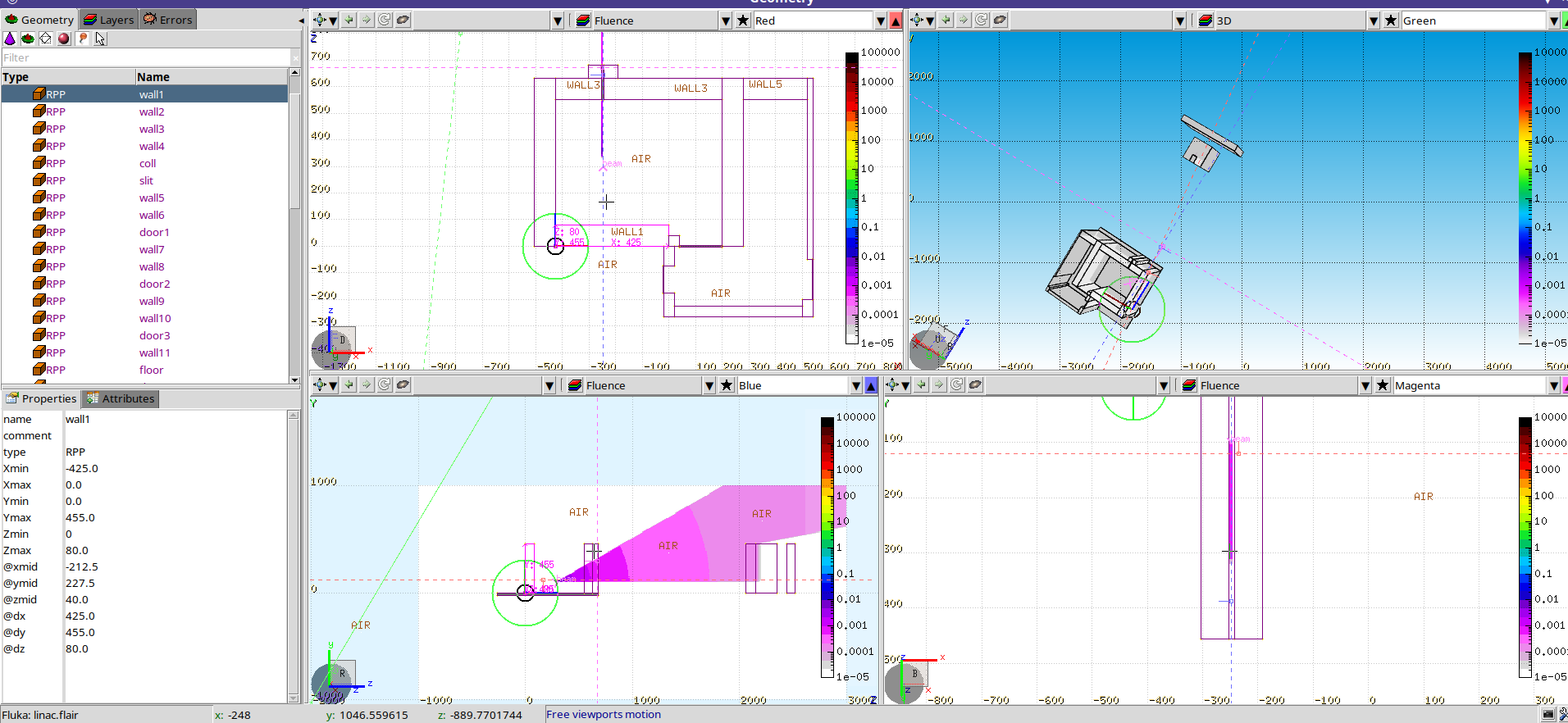Open the Fluence layer dropdown in Red viewport
1568x723 pixels.
[725, 20]
